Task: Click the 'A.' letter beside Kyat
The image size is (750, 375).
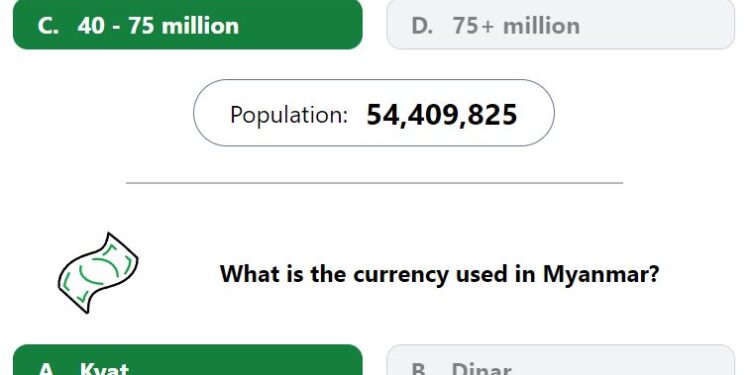Action: coord(48,369)
